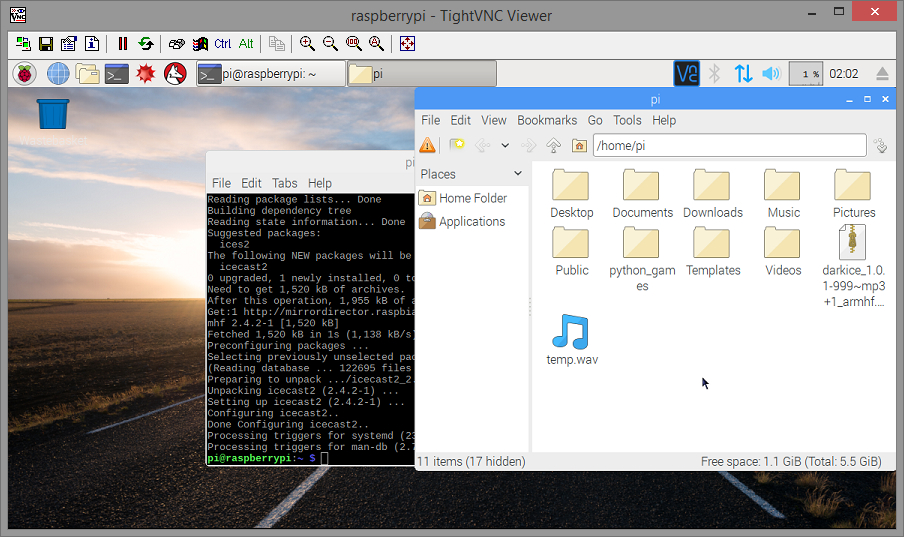Click the file transfer icon in the TightVNC toolbar

click(277, 44)
